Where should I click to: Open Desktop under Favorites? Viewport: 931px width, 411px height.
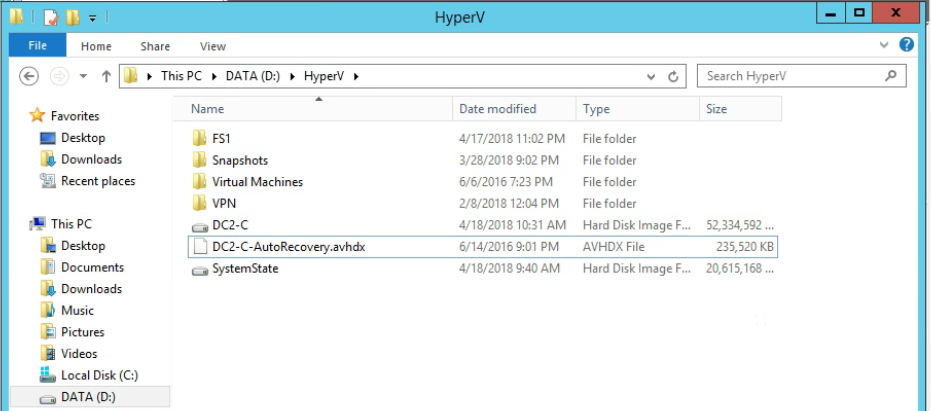(83, 138)
